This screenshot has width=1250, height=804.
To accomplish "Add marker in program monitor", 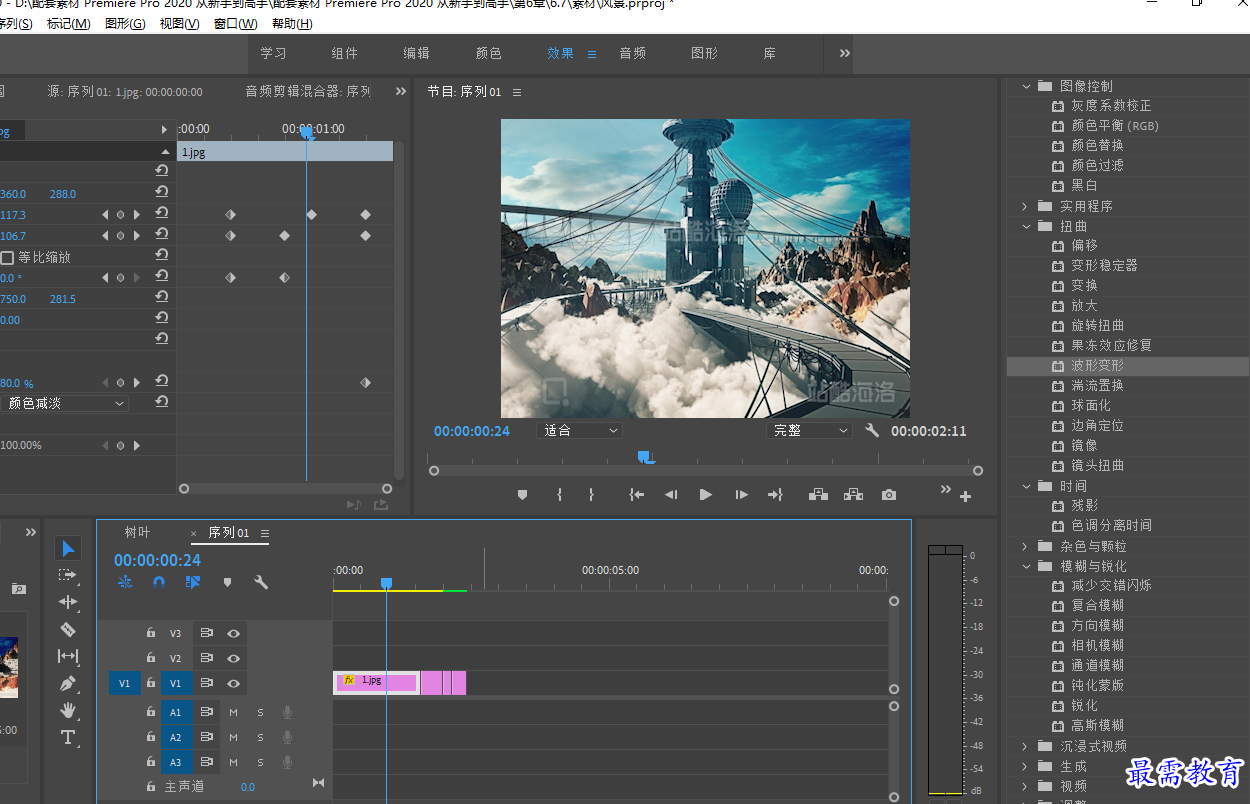I will (522, 494).
